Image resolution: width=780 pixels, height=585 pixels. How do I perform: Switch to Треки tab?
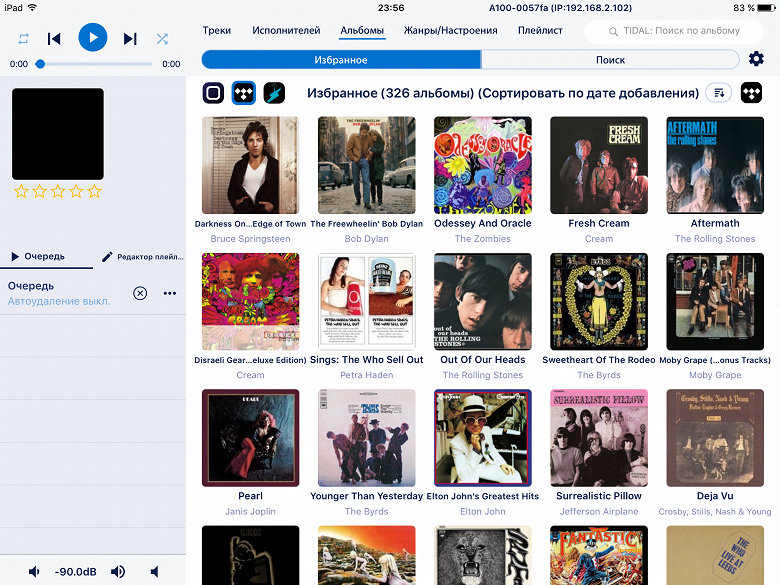(216, 30)
